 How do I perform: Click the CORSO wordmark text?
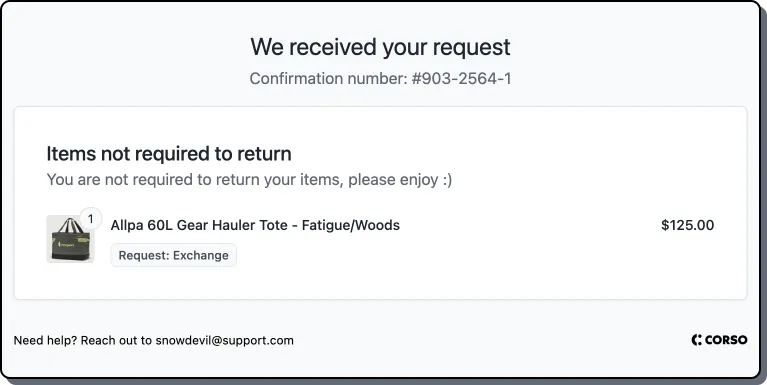point(726,340)
